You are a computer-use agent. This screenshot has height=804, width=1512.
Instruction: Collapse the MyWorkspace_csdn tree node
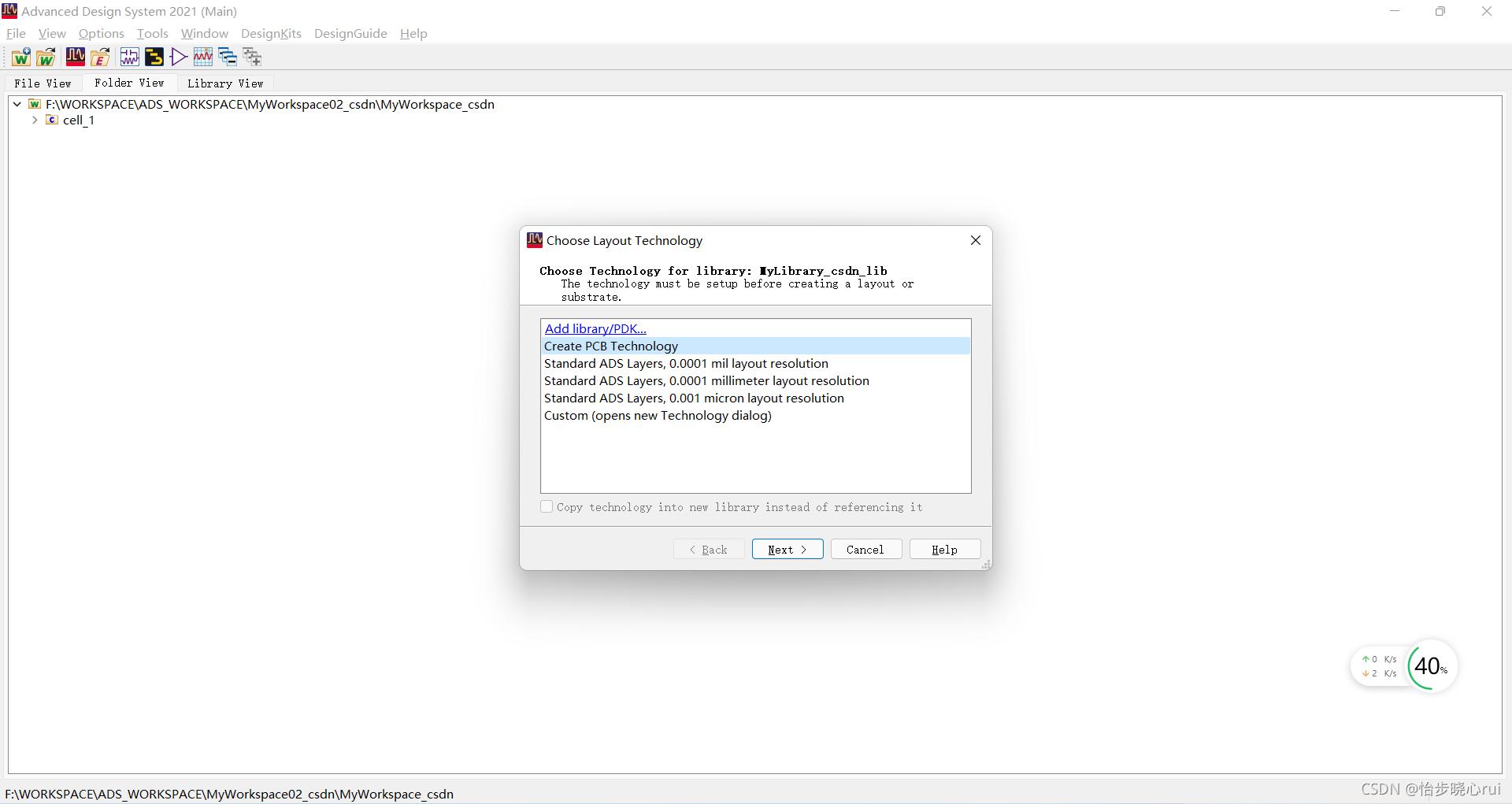coord(17,104)
